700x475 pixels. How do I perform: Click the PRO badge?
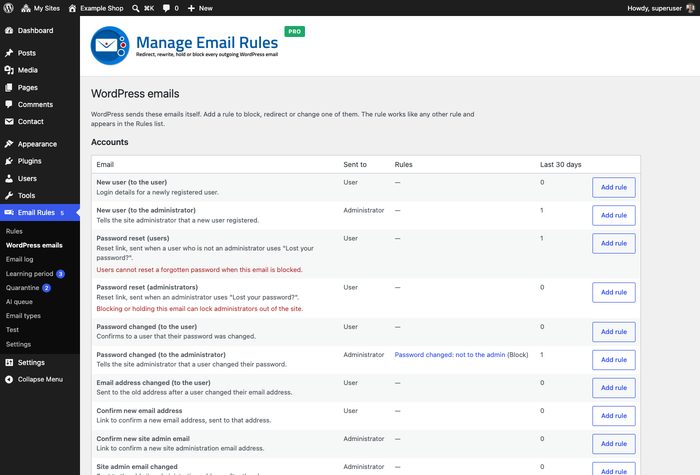[295, 31]
